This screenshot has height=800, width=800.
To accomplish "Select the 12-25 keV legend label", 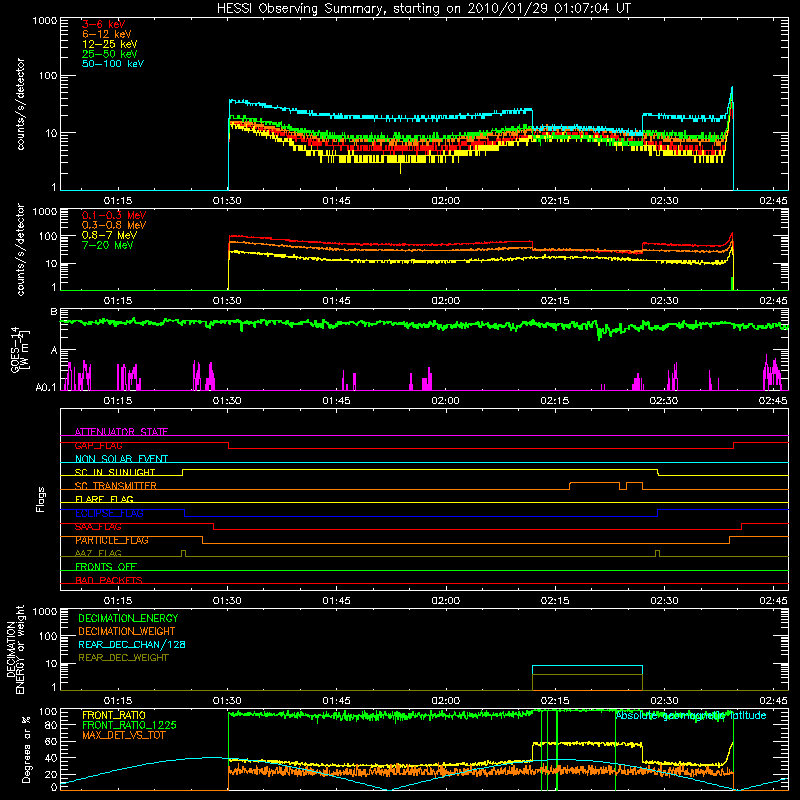I will tap(110, 44).
